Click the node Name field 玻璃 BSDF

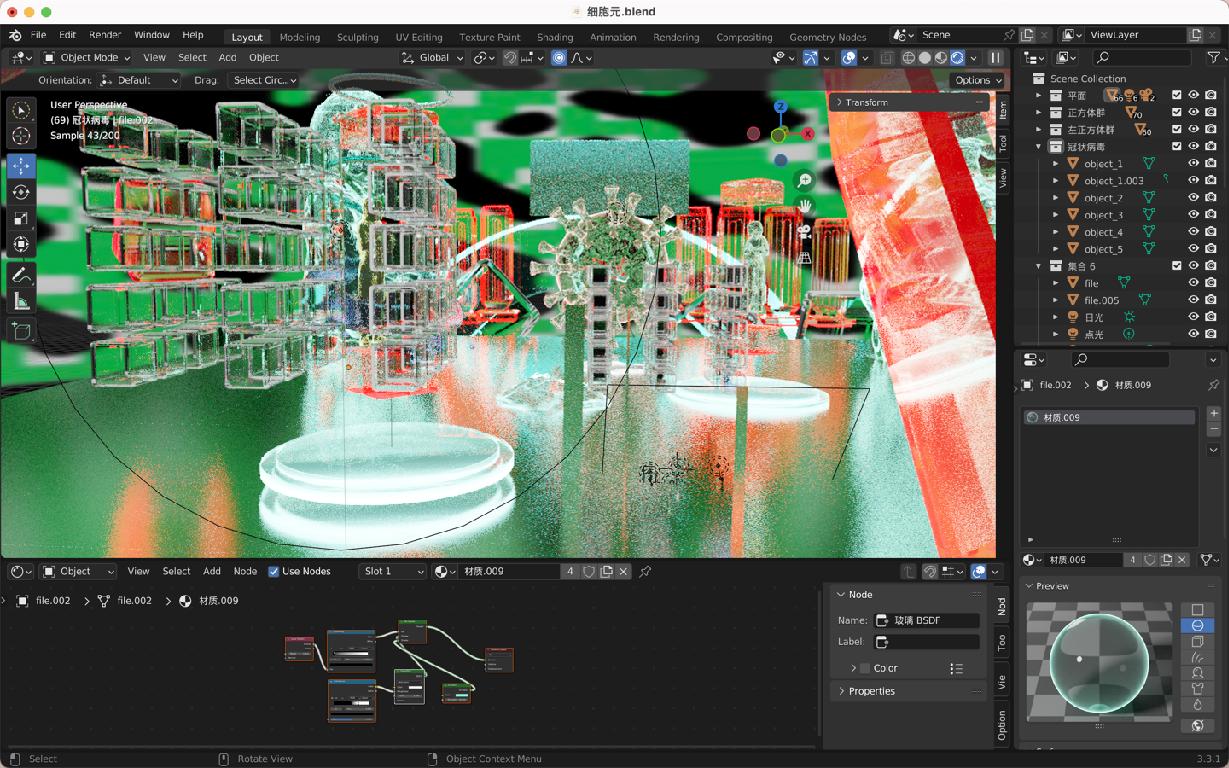[x=927, y=621]
